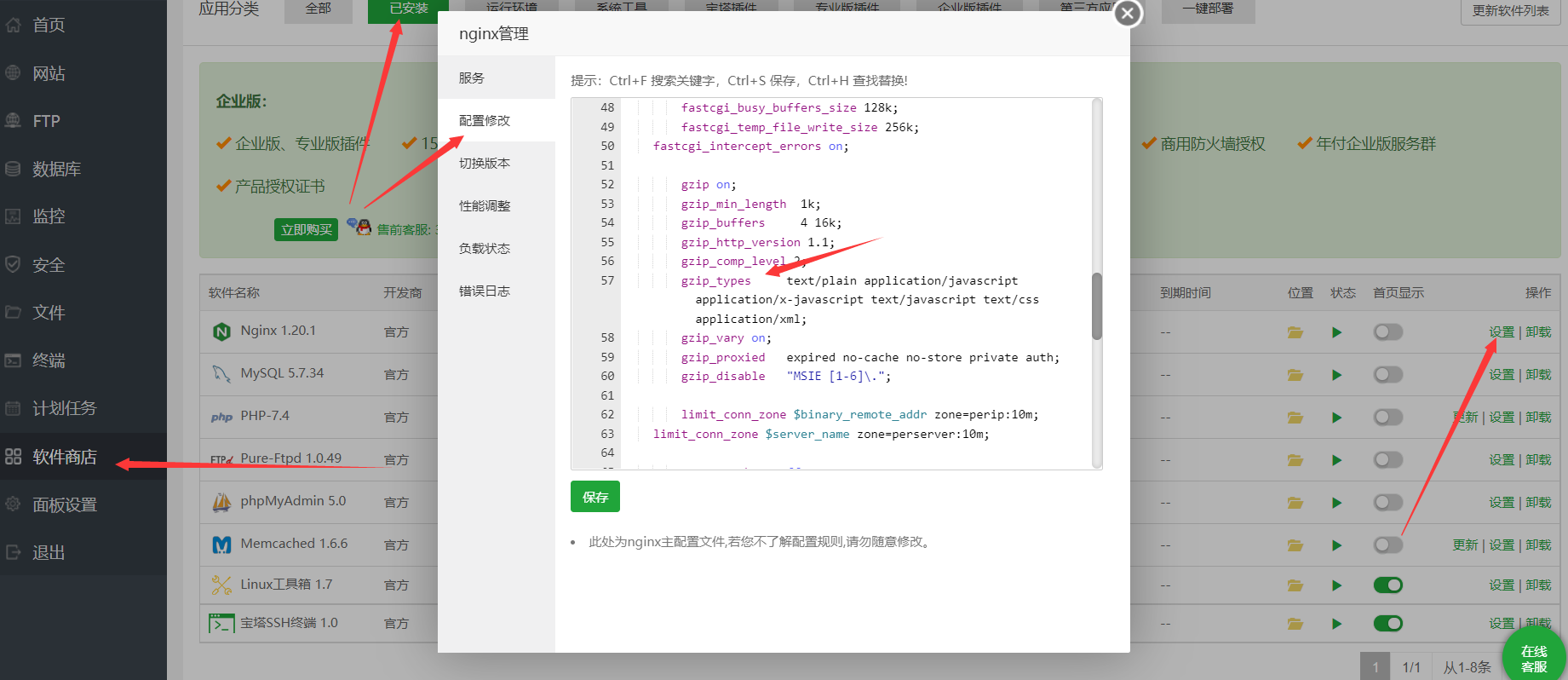Image resolution: width=1568 pixels, height=680 pixels.
Task: Disable homepage display toggle for Linux工具箱
Action: point(1387,585)
